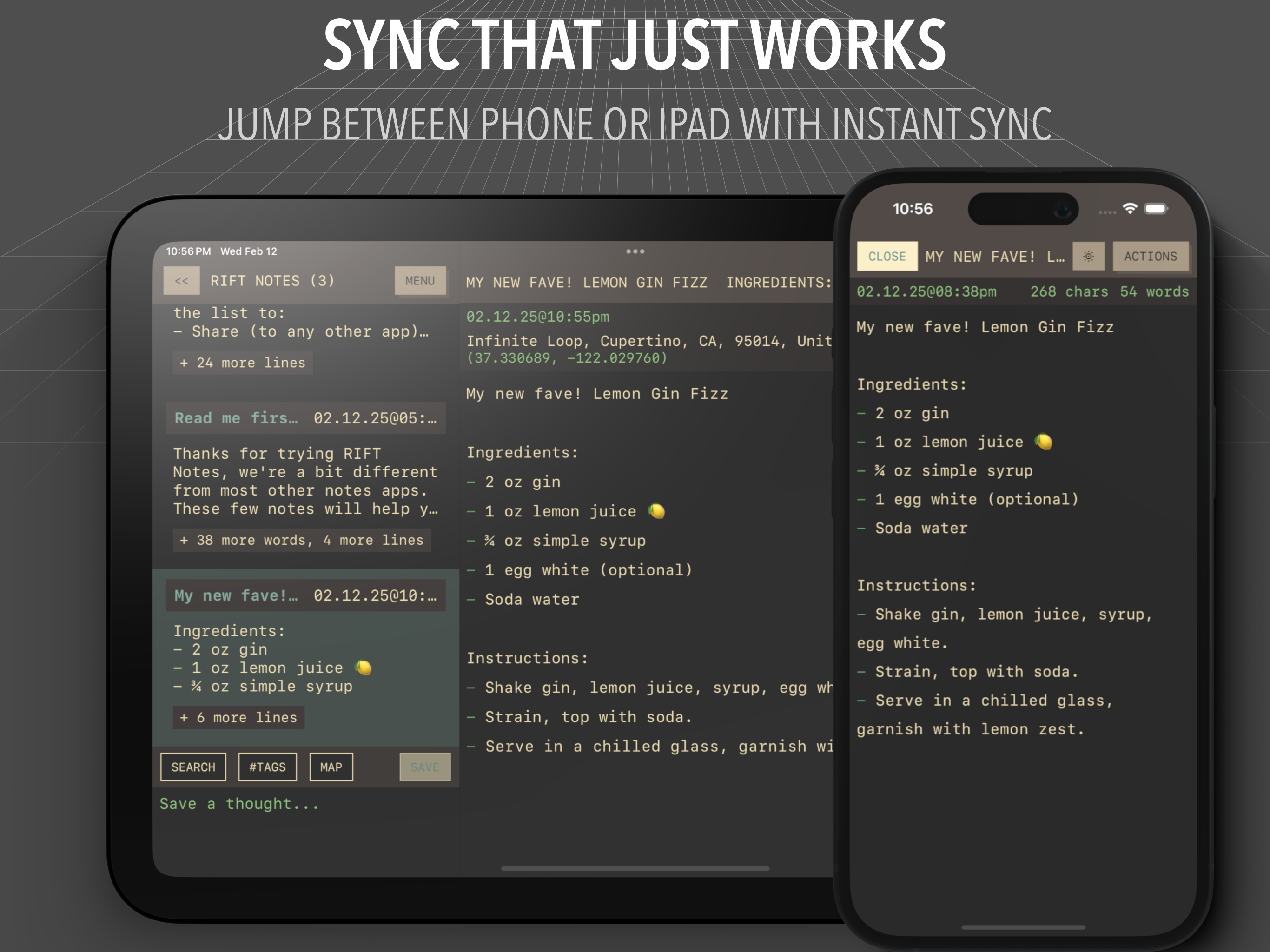Focus the "Save a thought..." input field
This screenshot has height=952, width=1270.
305,804
